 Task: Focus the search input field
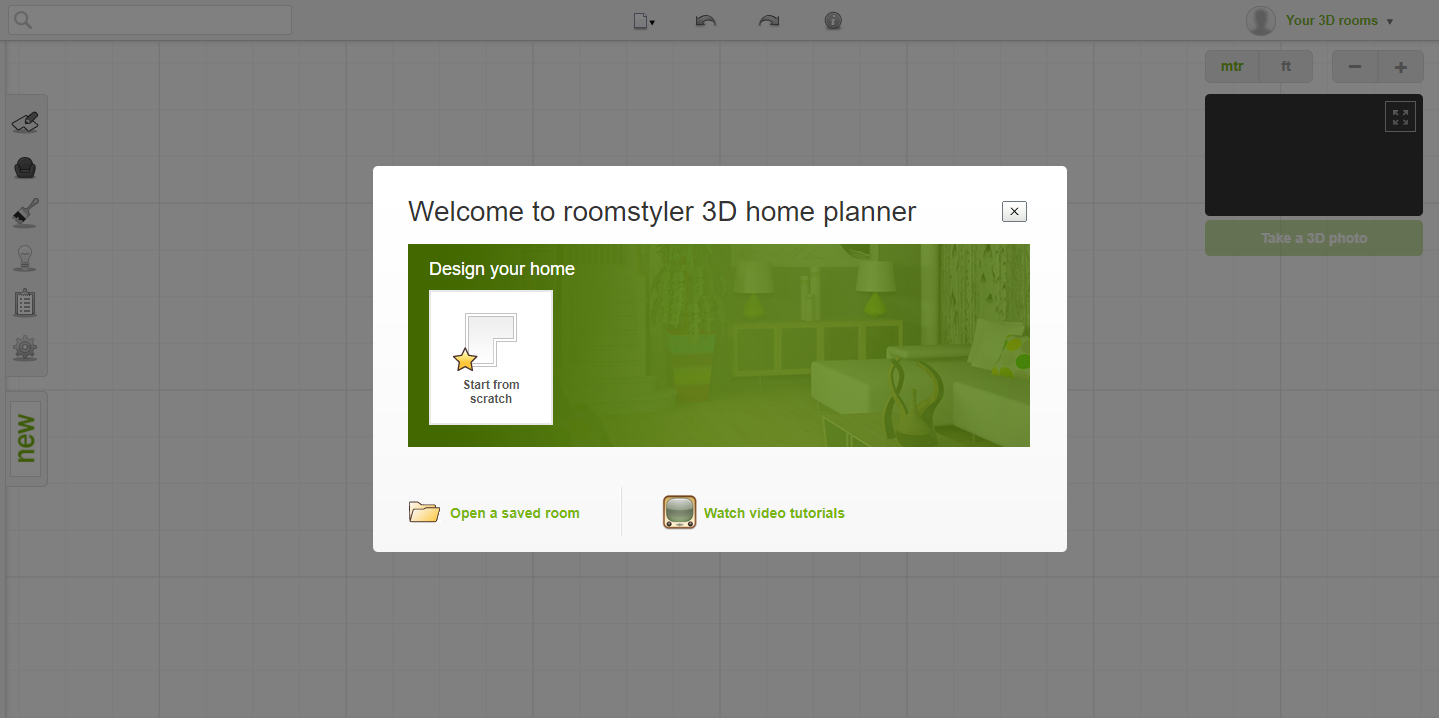(150, 20)
